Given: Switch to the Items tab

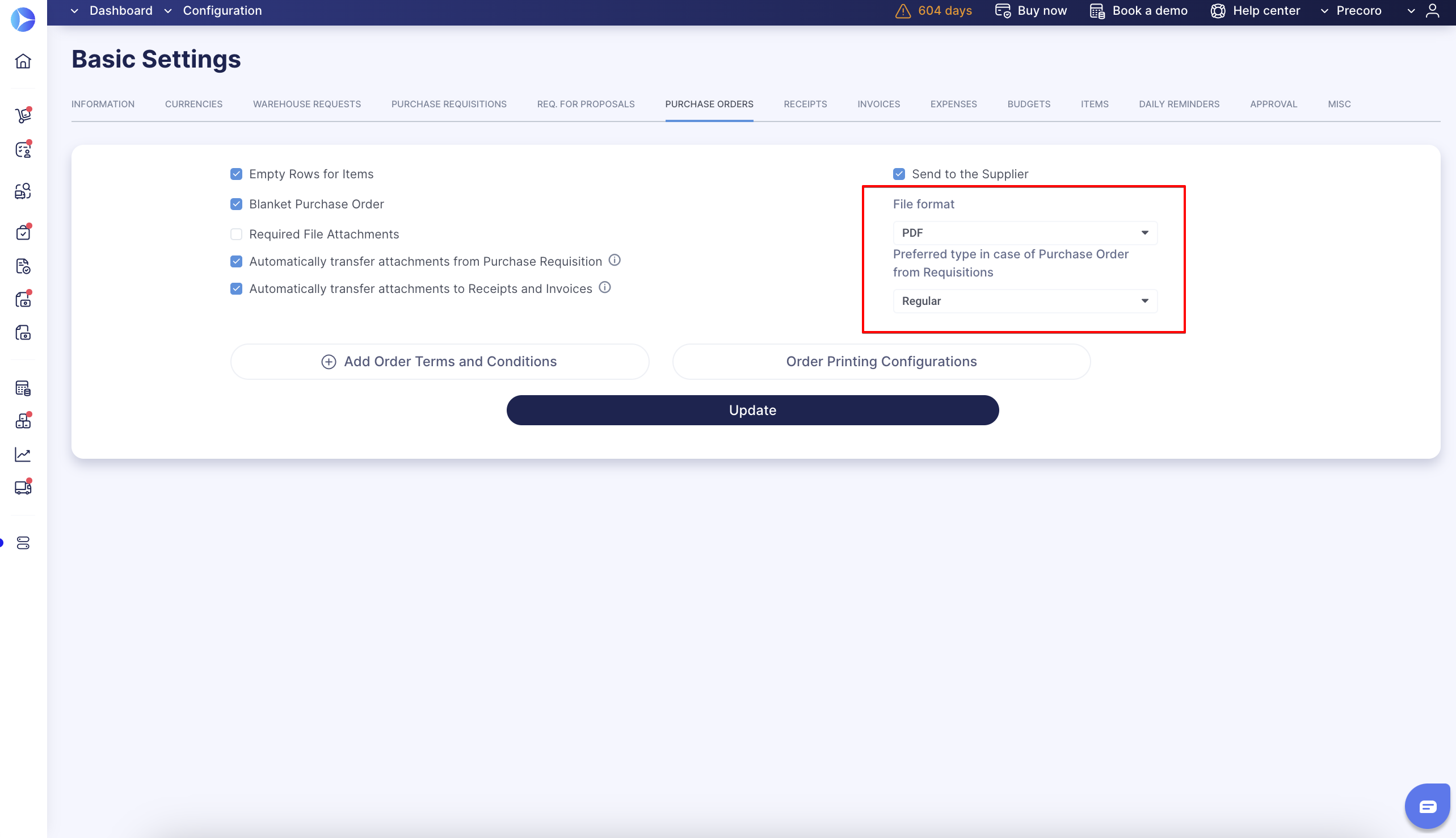Looking at the screenshot, I should 1095,104.
